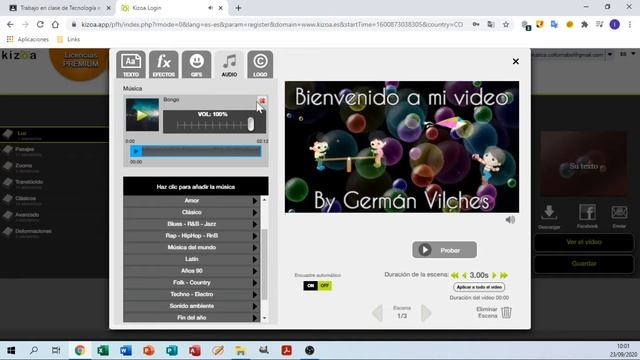640x360 pixels.
Task: Open Windows Start menu
Action: point(11,350)
